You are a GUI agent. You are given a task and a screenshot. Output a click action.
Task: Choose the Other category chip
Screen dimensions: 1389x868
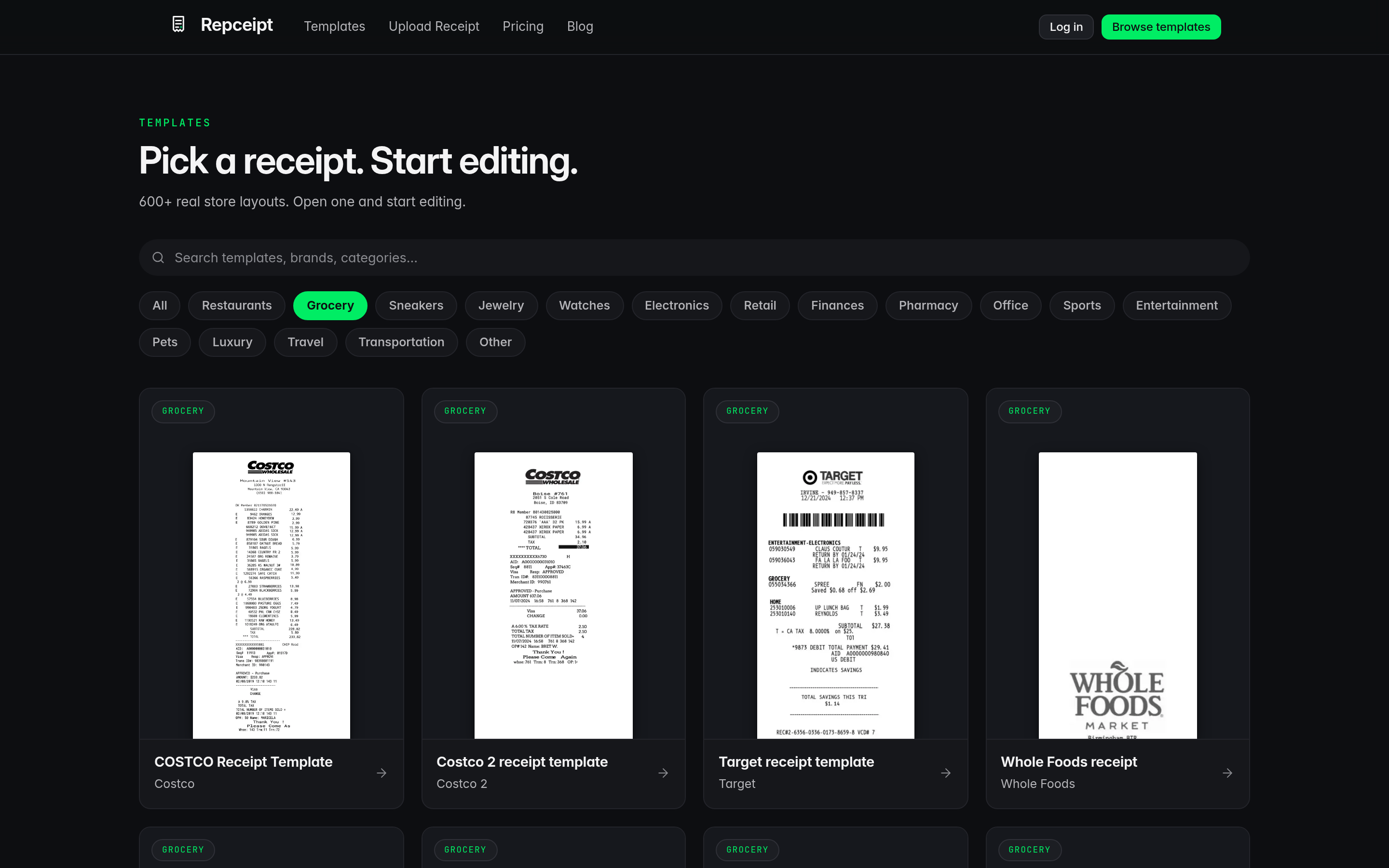click(x=495, y=342)
